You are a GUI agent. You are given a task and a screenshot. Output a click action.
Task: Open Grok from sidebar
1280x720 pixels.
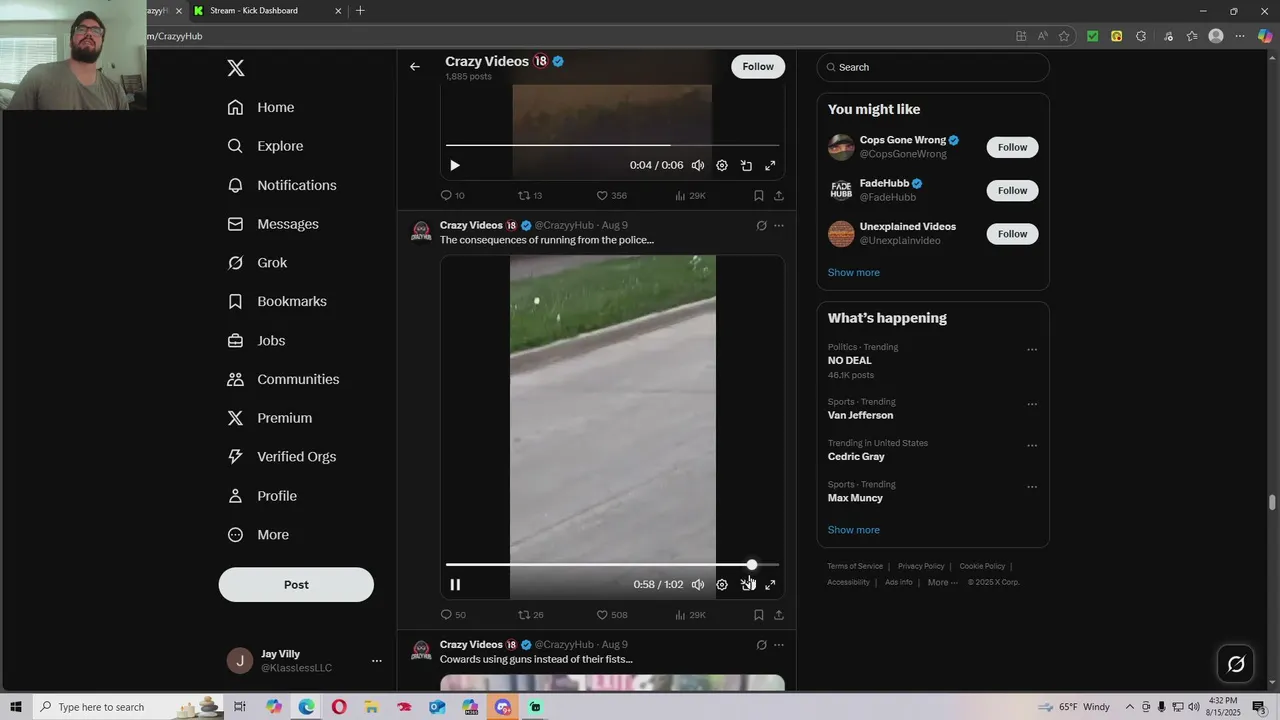pyautogui.click(x=257, y=263)
